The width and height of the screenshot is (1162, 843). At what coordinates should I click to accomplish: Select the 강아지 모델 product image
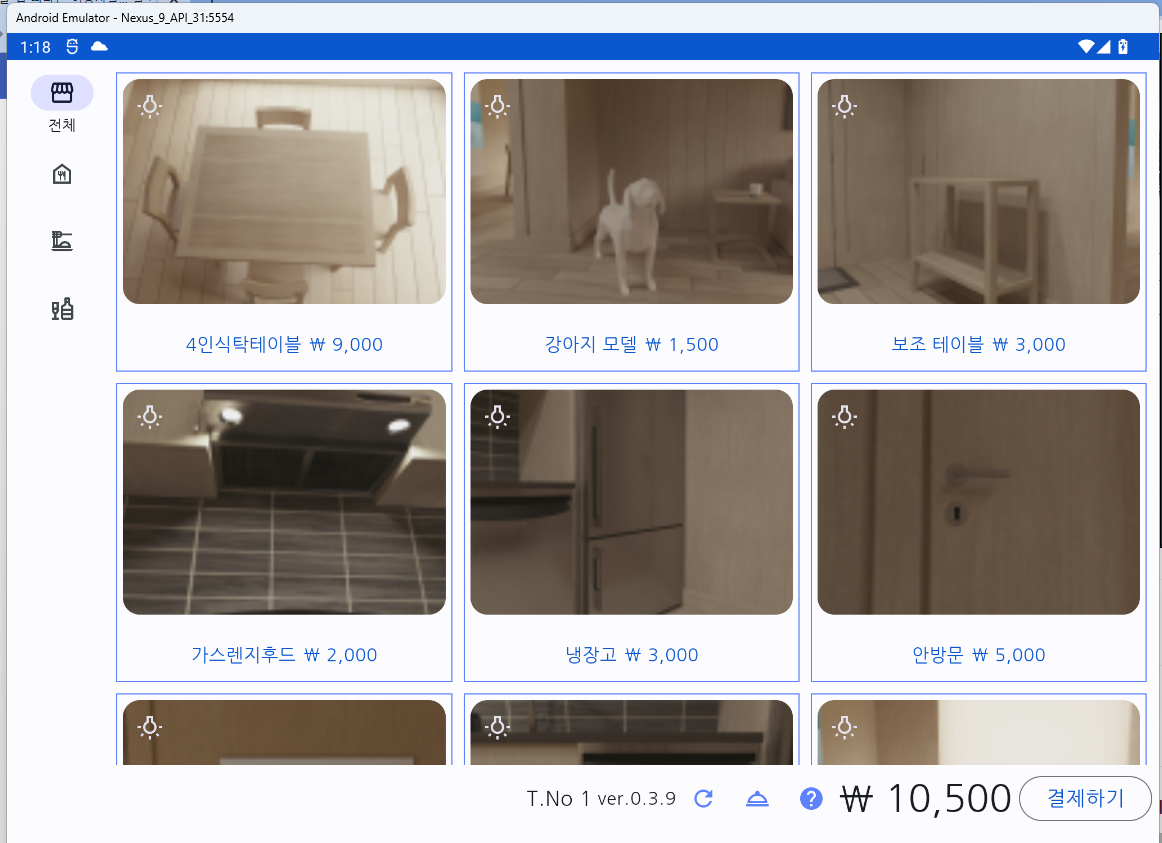(x=631, y=191)
